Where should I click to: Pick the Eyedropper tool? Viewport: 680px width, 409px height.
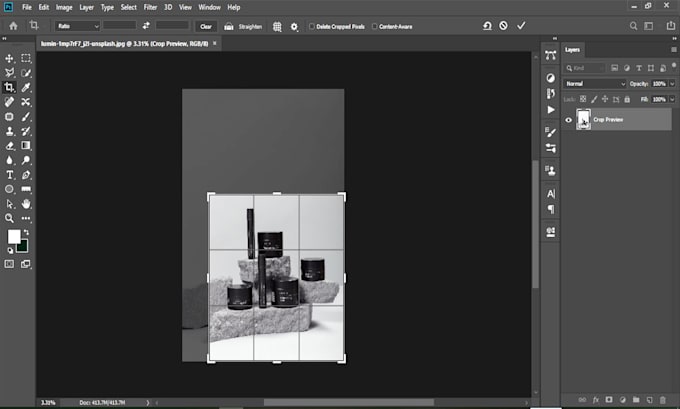(26, 87)
